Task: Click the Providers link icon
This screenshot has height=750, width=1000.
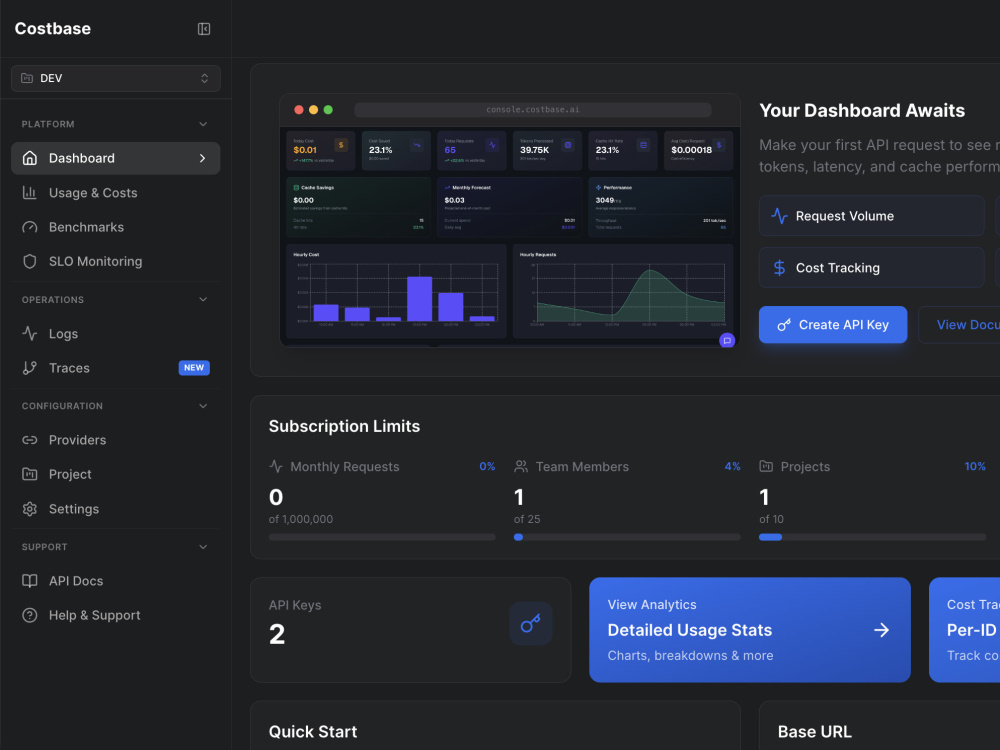Action: (x=29, y=440)
